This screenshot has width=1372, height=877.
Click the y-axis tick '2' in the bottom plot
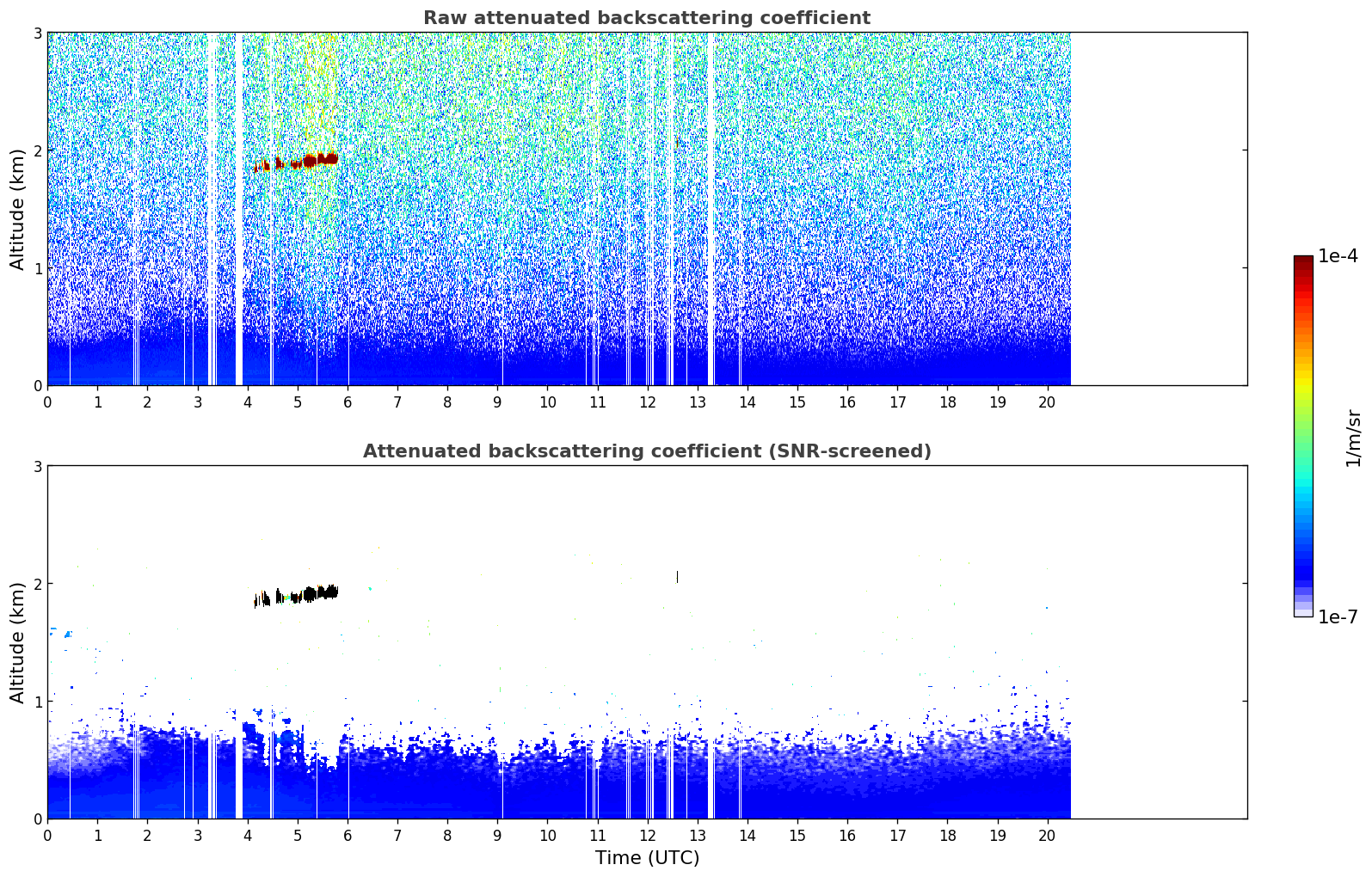[x=38, y=584]
